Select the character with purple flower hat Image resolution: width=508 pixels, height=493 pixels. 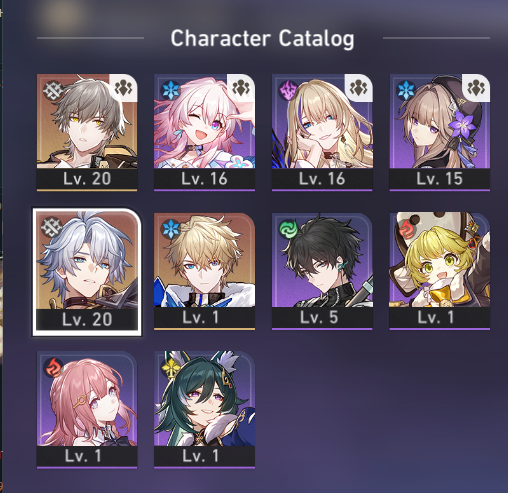440,132
